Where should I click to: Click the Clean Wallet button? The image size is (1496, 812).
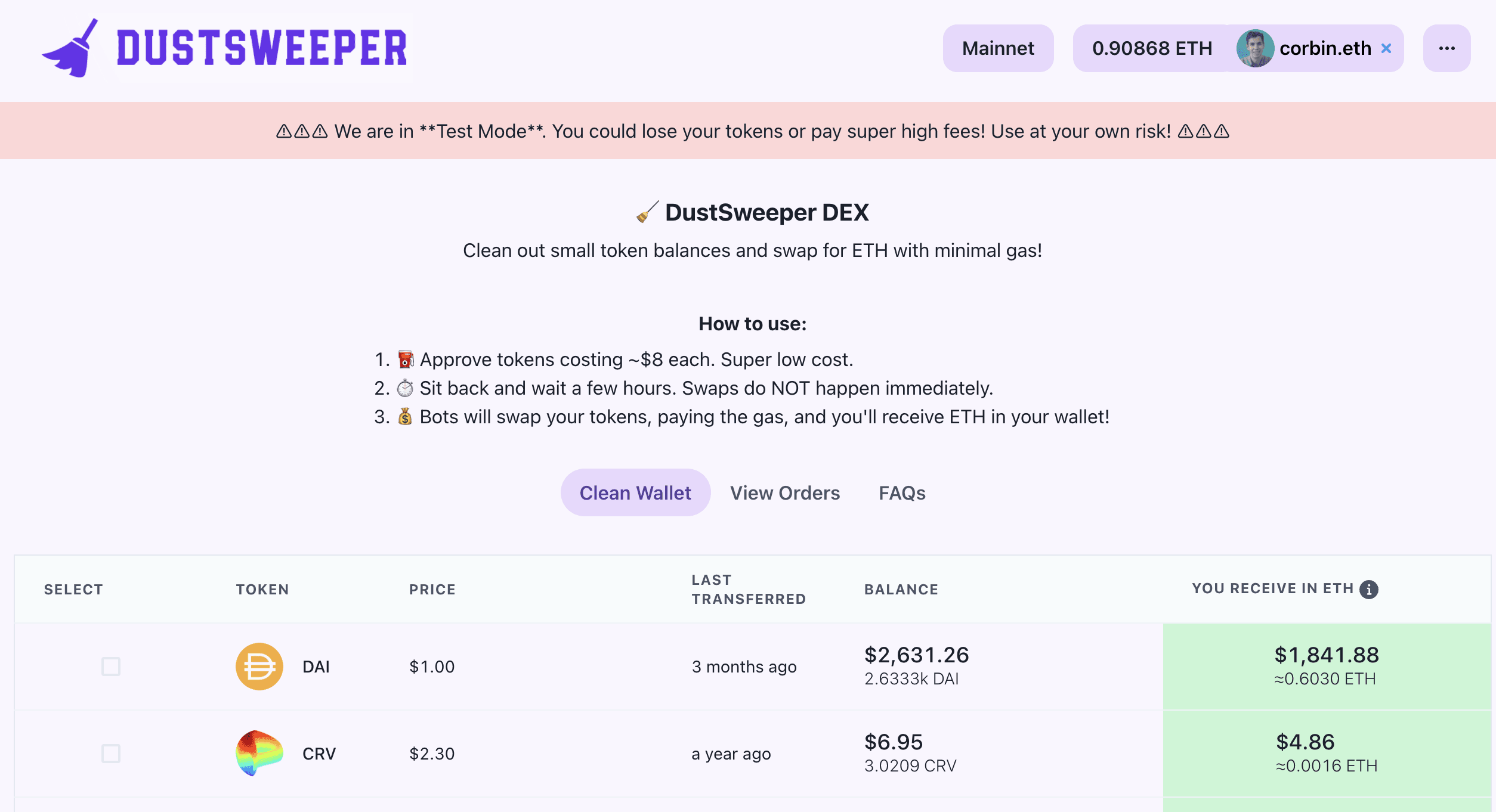click(635, 492)
